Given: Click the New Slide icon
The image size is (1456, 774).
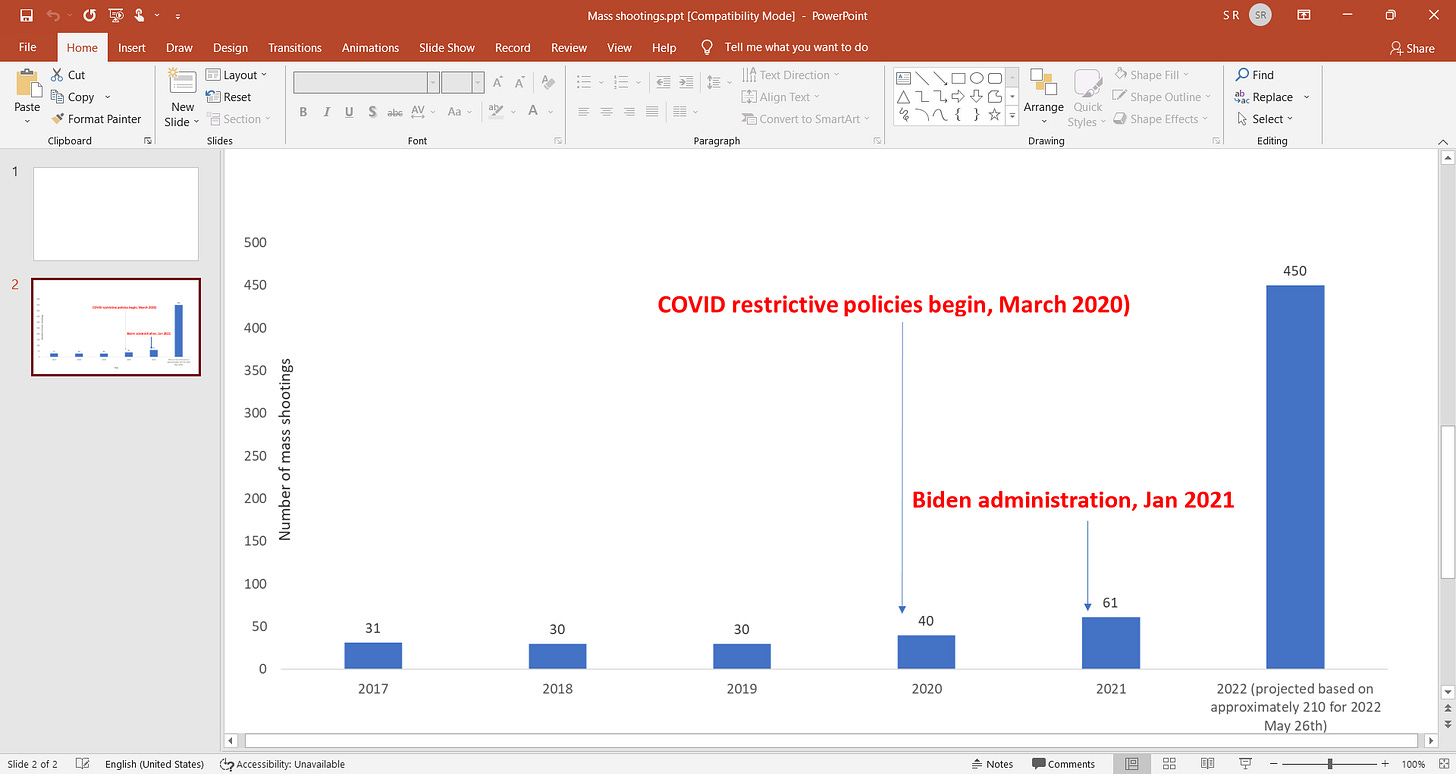Looking at the screenshot, I should (182, 83).
